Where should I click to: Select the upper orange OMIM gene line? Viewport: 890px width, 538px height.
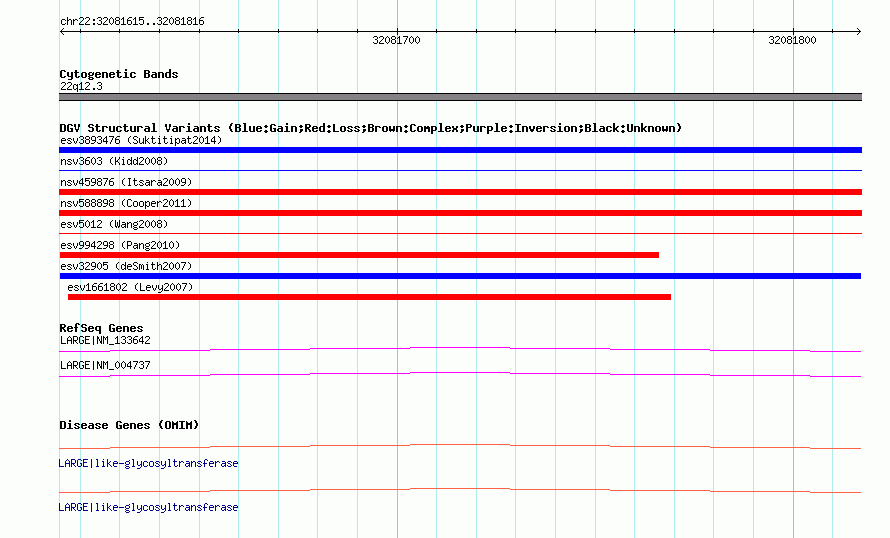(x=460, y=447)
